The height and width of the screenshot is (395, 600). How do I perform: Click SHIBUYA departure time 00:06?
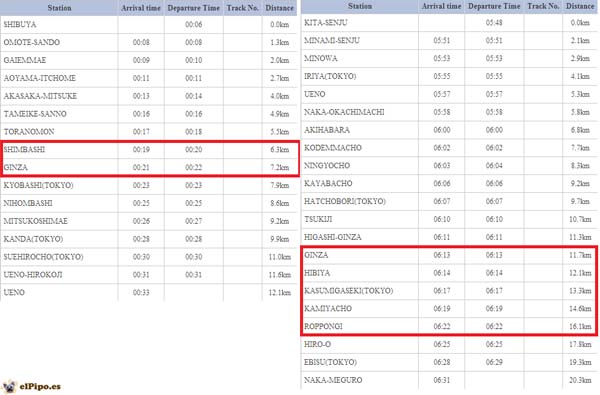(194, 24)
